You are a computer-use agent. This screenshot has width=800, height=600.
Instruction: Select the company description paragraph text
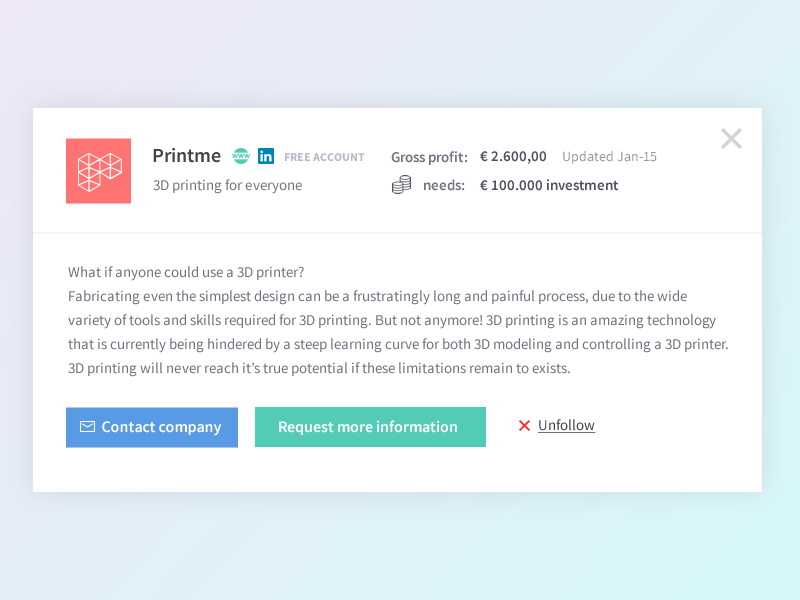tap(400, 320)
